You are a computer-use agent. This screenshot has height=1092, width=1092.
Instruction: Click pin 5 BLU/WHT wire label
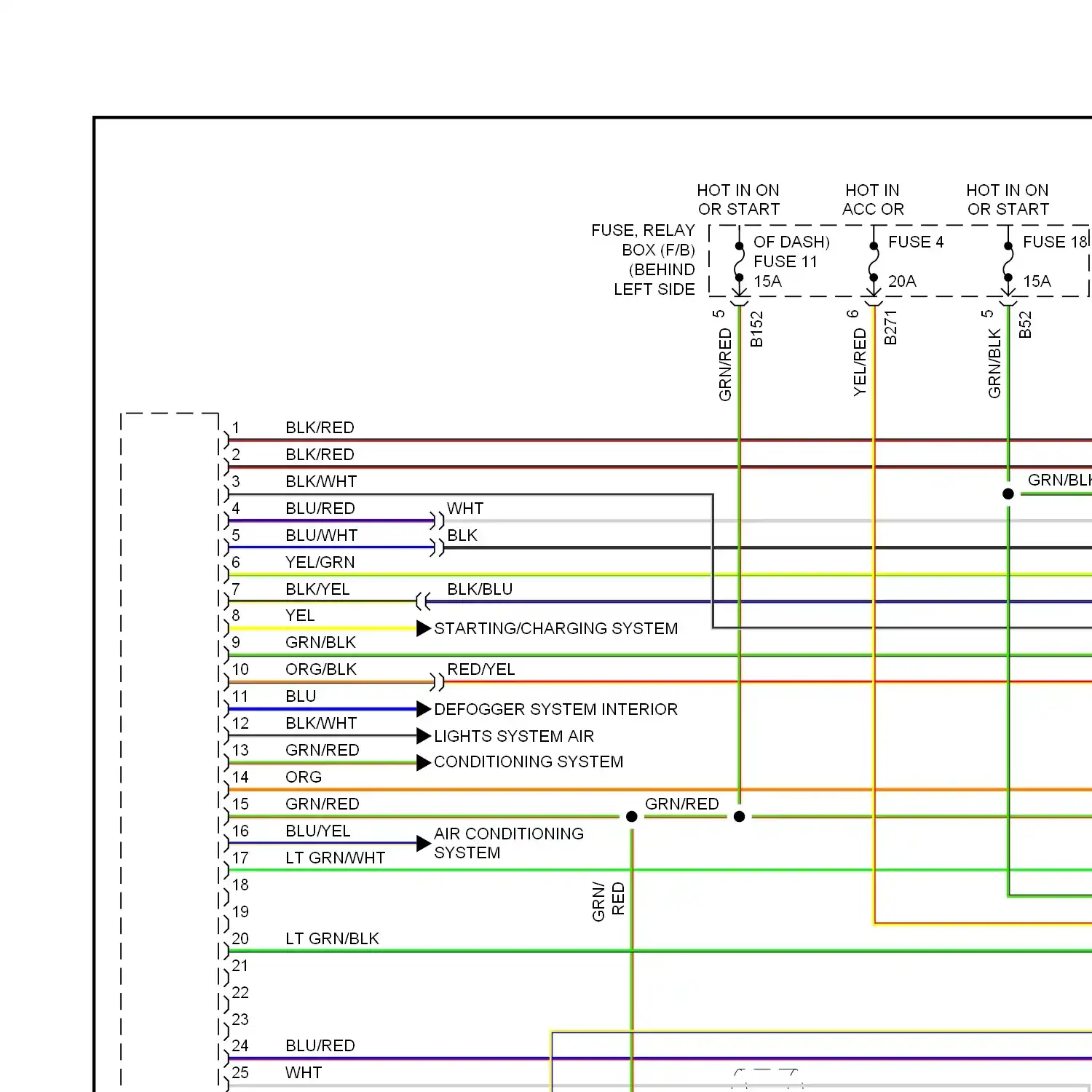[x=322, y=535]
